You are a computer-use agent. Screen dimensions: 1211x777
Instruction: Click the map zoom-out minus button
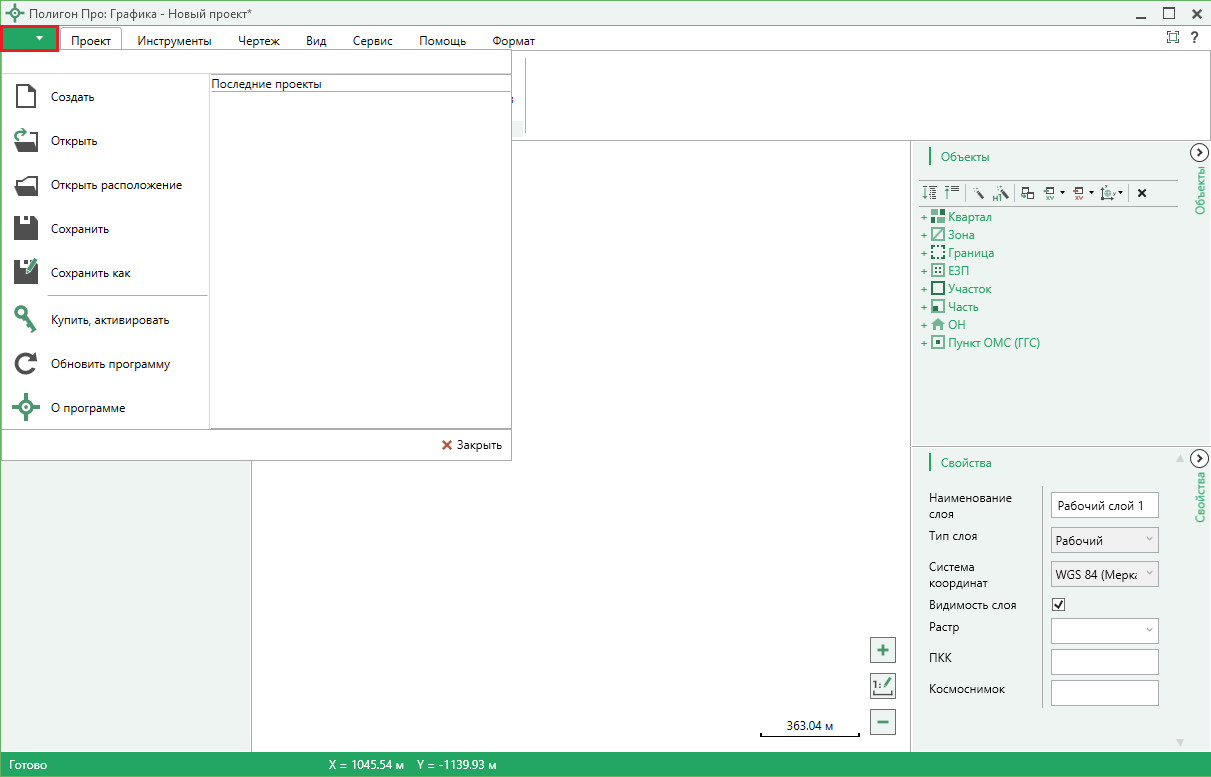(x=883, y=721)
